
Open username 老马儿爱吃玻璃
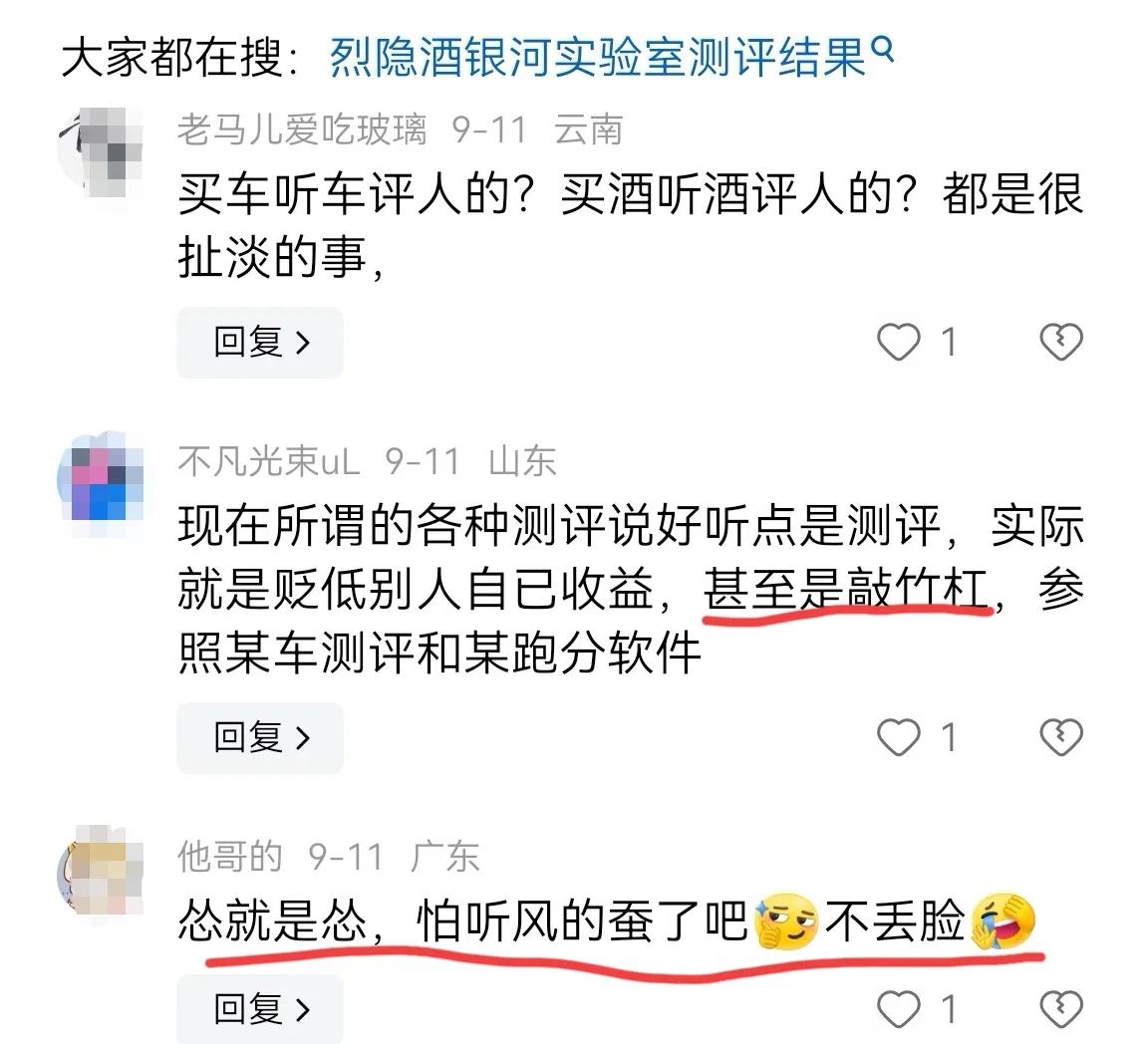(302, 130)
